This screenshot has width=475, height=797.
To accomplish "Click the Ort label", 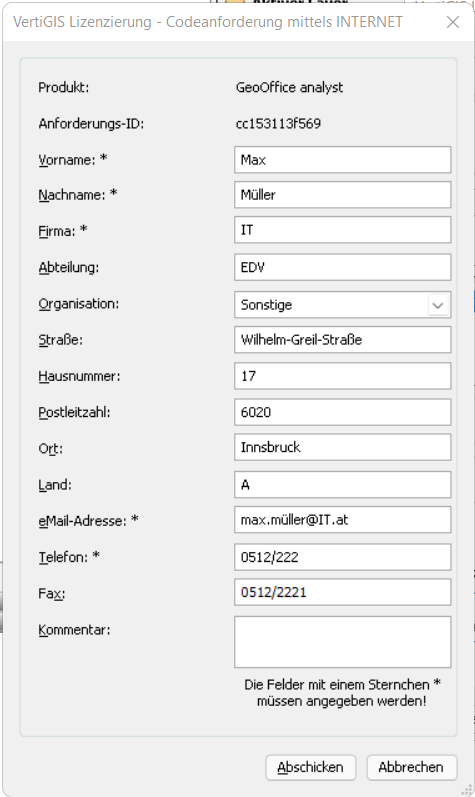I will [50, 449].
